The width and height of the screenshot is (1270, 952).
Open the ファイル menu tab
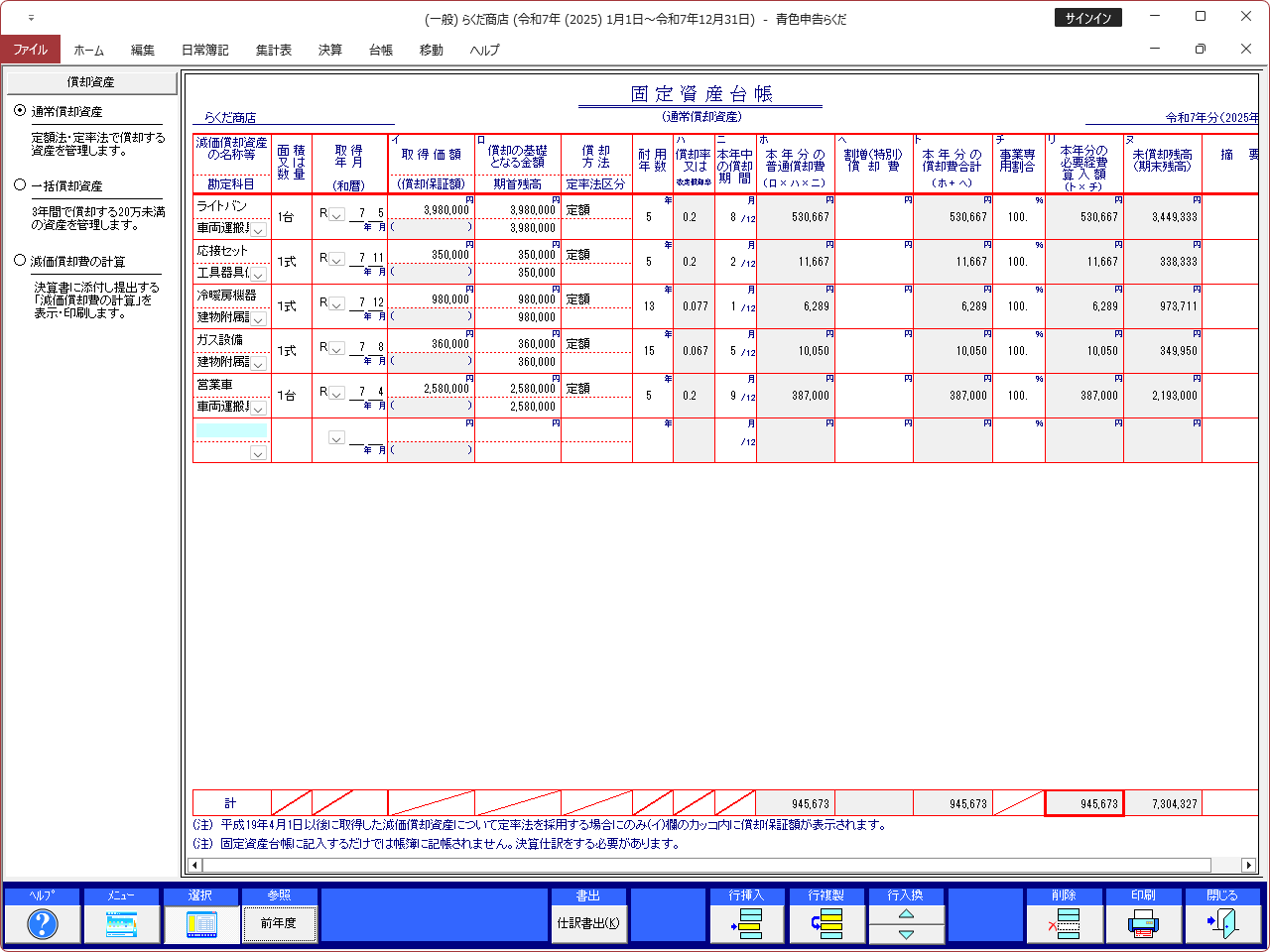point(30,50)
